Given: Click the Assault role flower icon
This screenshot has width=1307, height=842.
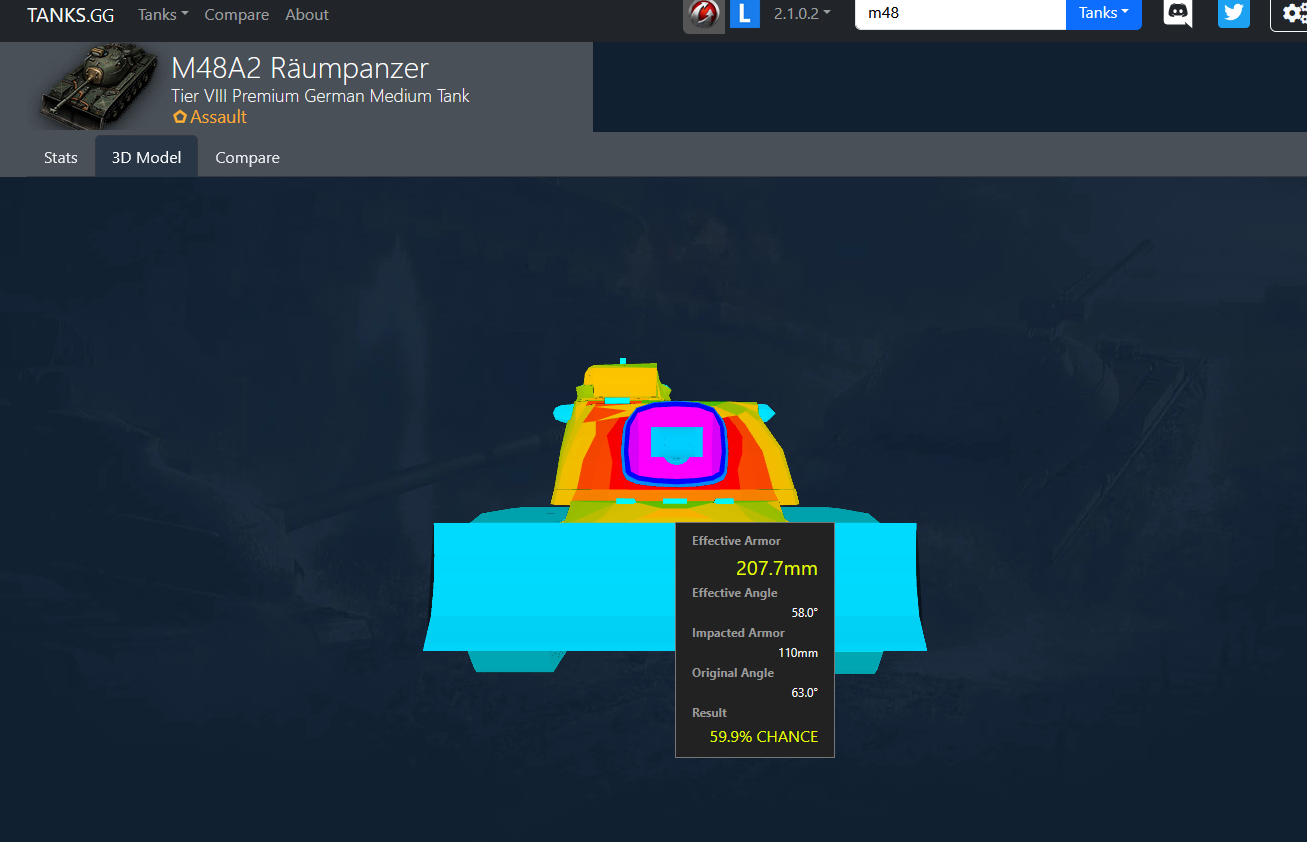Looking at the screenshot, I should (x=180, y=117).
